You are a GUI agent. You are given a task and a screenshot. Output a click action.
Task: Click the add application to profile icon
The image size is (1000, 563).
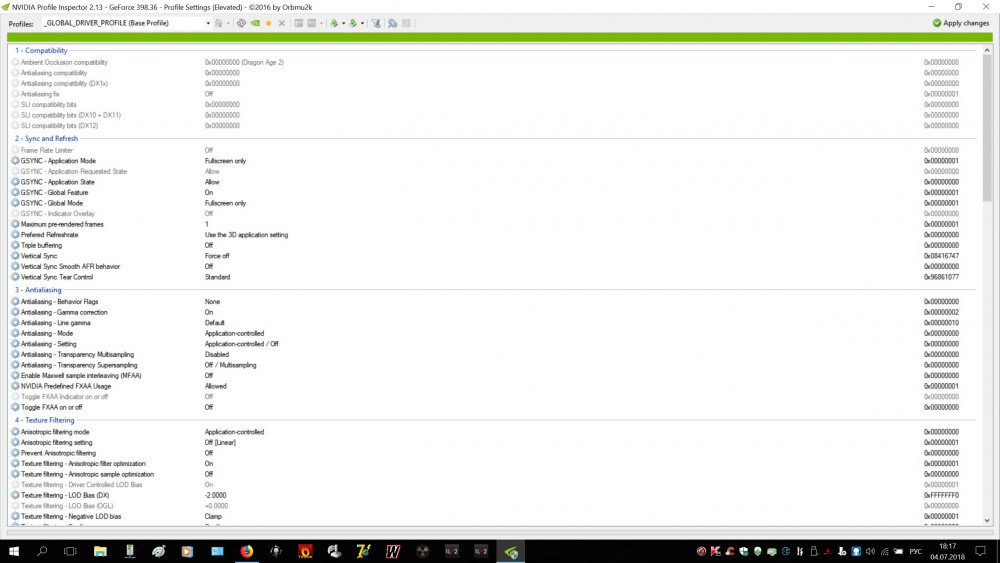[x=298, y=23]
